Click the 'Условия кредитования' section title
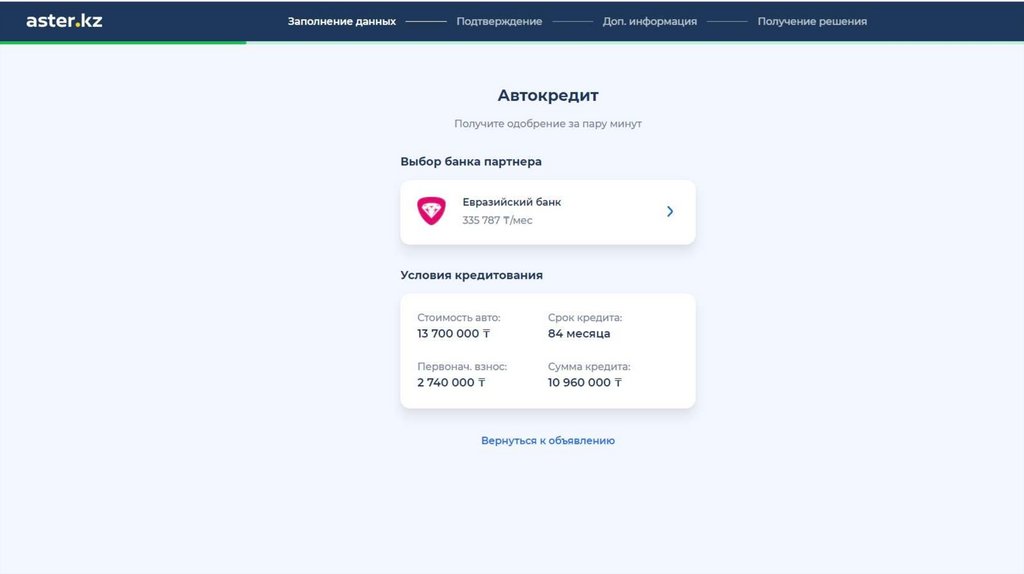Screen dimensions: 1024x574 click(x=472, y=275)
